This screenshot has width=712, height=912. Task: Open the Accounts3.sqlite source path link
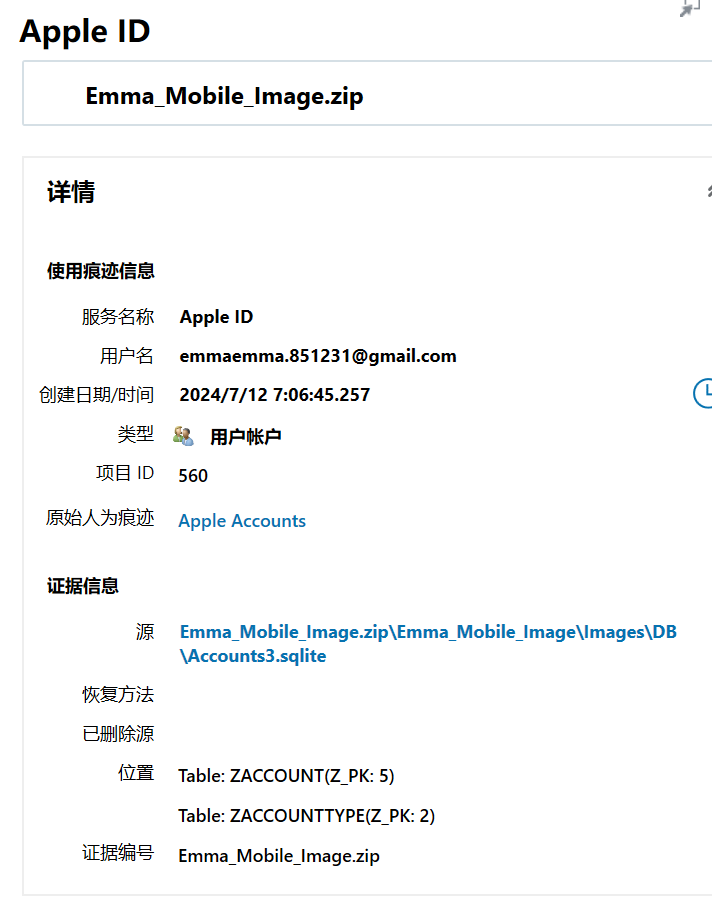click(x=428, y=643)
